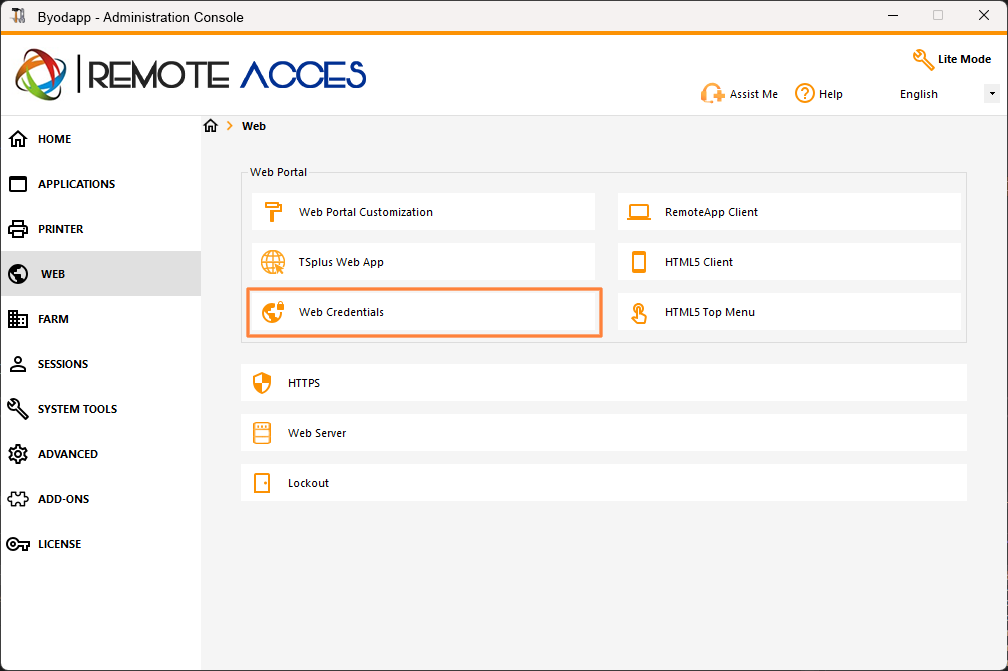Open the SYSTEM TOOLS menu item
1008x671 pixels.
point(101,409)
